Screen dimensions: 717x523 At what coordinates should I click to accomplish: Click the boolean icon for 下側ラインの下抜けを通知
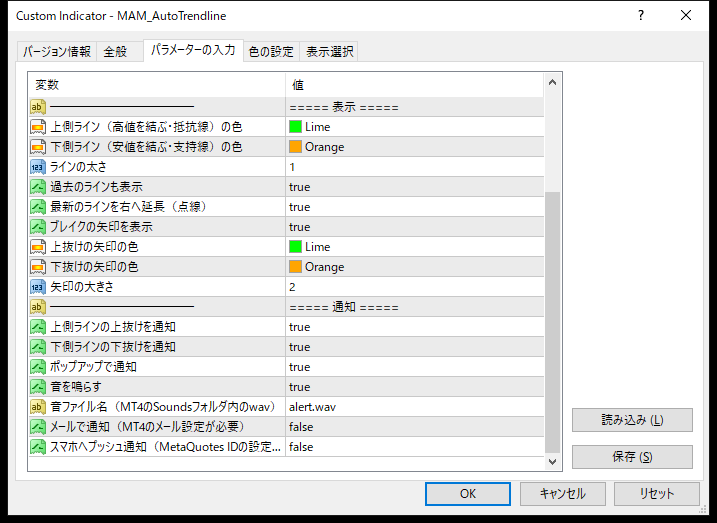(38, 347)
